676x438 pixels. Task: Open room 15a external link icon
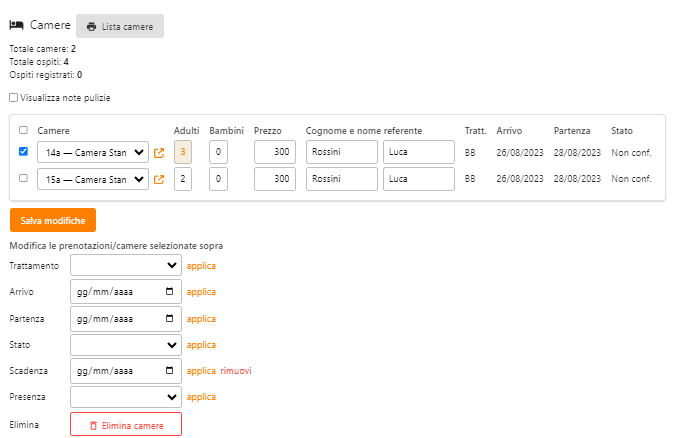159,180
